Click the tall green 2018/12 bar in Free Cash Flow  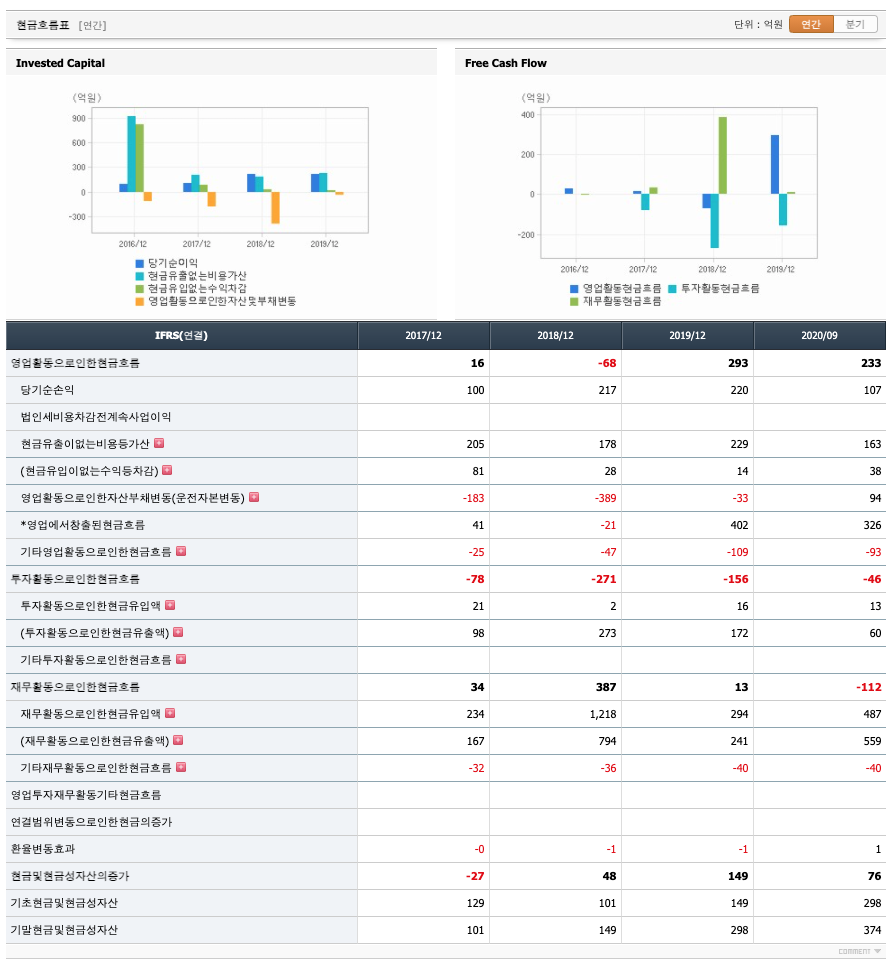click(723, 156)
